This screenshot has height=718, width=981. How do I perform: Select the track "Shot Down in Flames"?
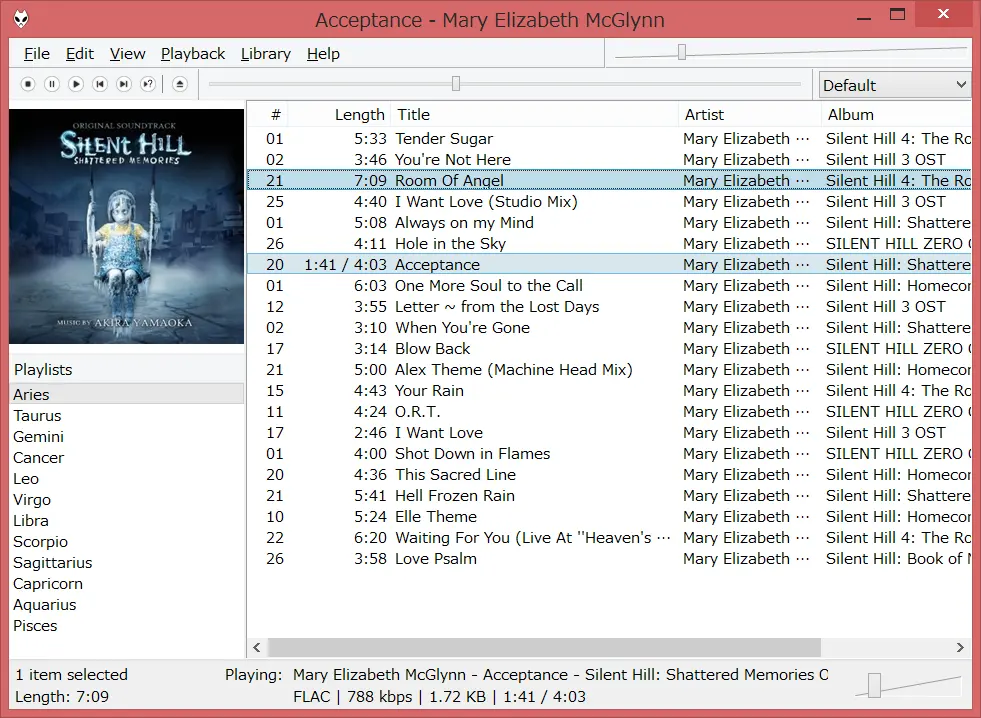click(x=609, y=453)
